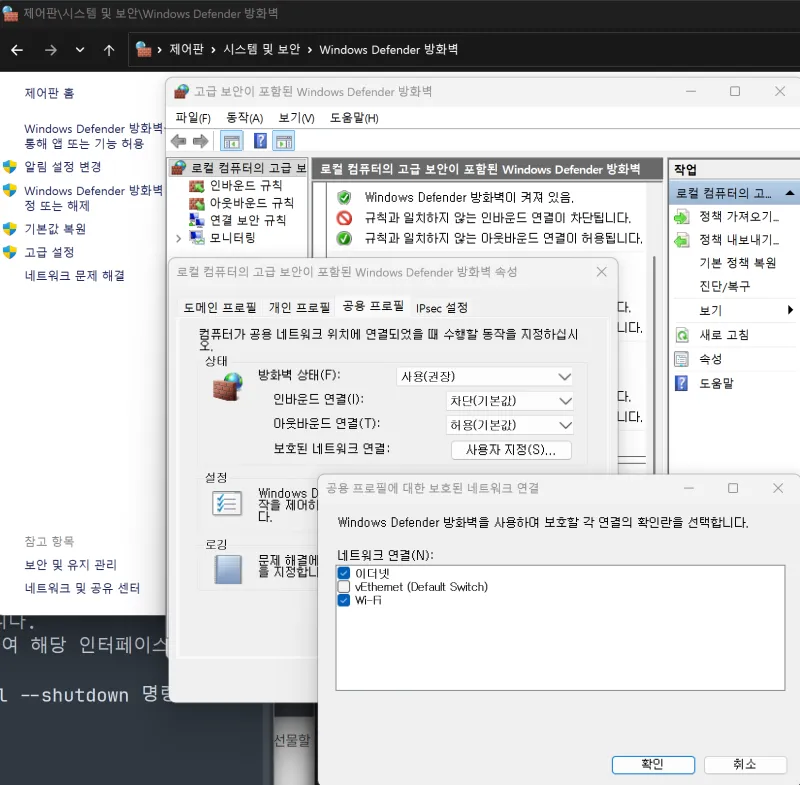Uncheck the 이더넷 network connection
This screenshot has width=800, height=785.
(x=345, y=573)
